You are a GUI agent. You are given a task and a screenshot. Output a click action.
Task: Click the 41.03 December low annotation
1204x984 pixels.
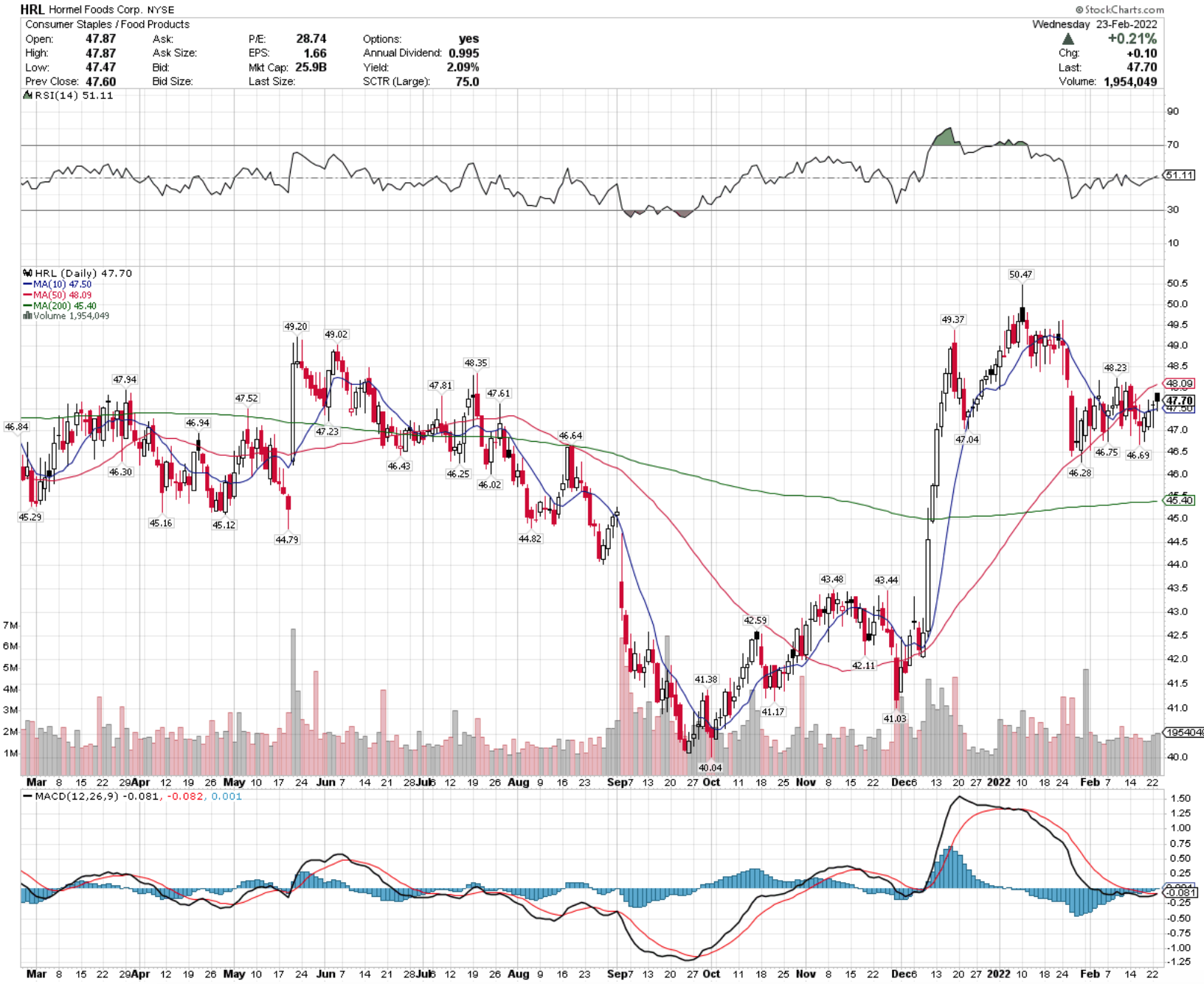(x=895, y=718)
